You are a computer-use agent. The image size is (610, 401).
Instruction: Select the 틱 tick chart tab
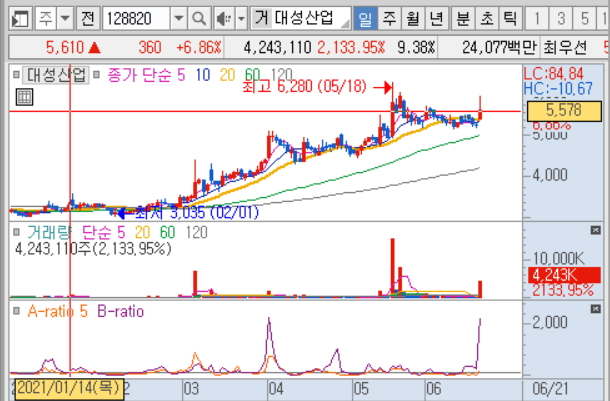point(510,18)
